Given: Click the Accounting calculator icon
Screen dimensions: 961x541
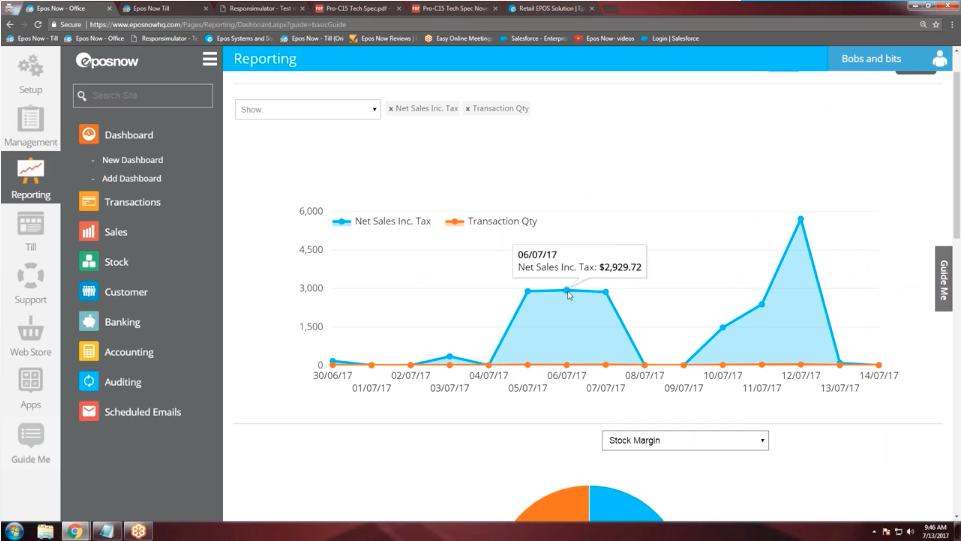Looking at the screenshot, I should click(89, 352).
